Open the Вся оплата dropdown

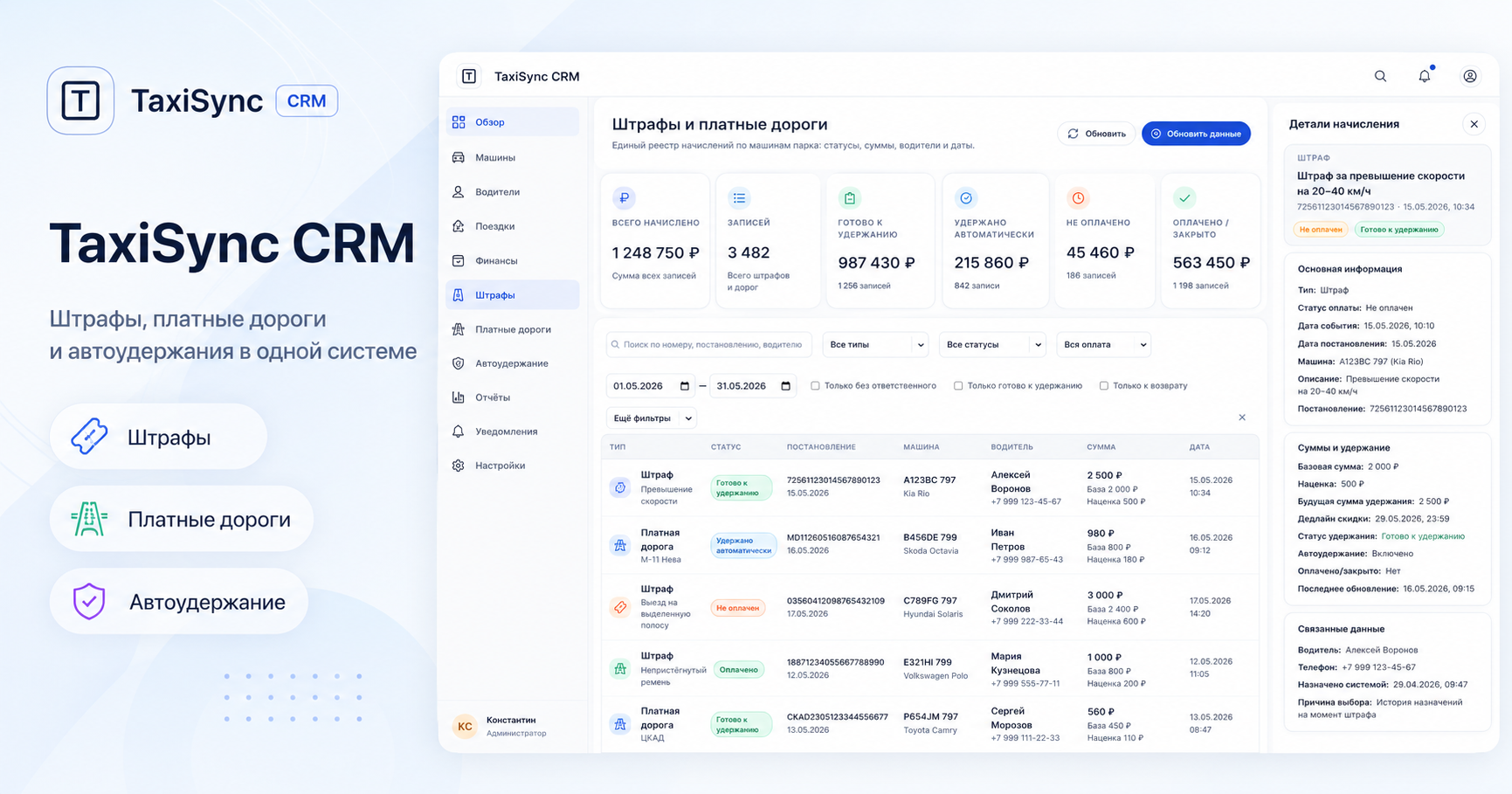coord(1103,345)
